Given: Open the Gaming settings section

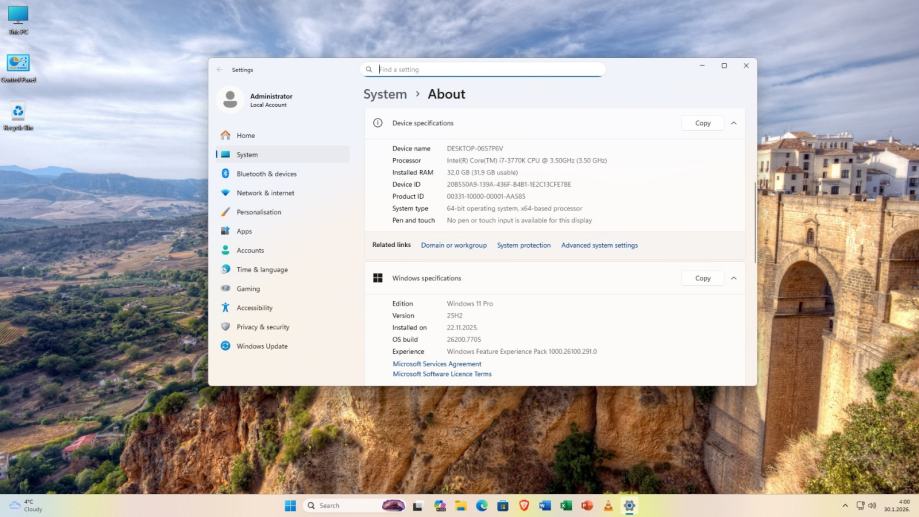Looking at the screenshot, I should coord(248,289).
